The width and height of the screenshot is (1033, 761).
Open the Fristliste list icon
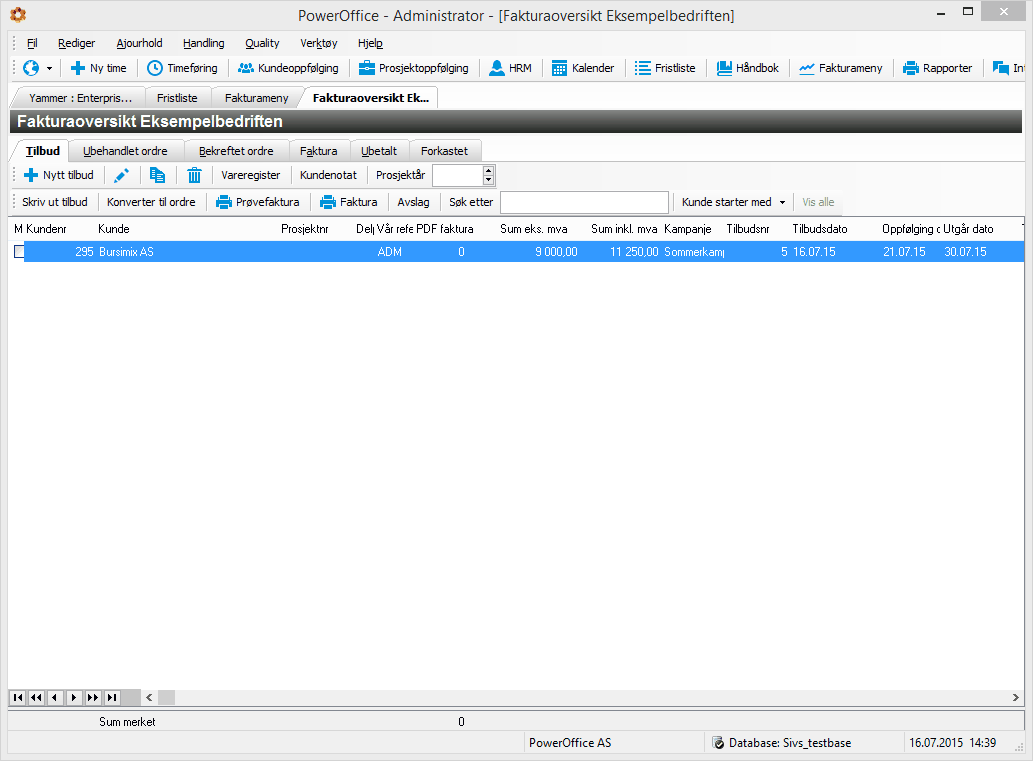642,68
